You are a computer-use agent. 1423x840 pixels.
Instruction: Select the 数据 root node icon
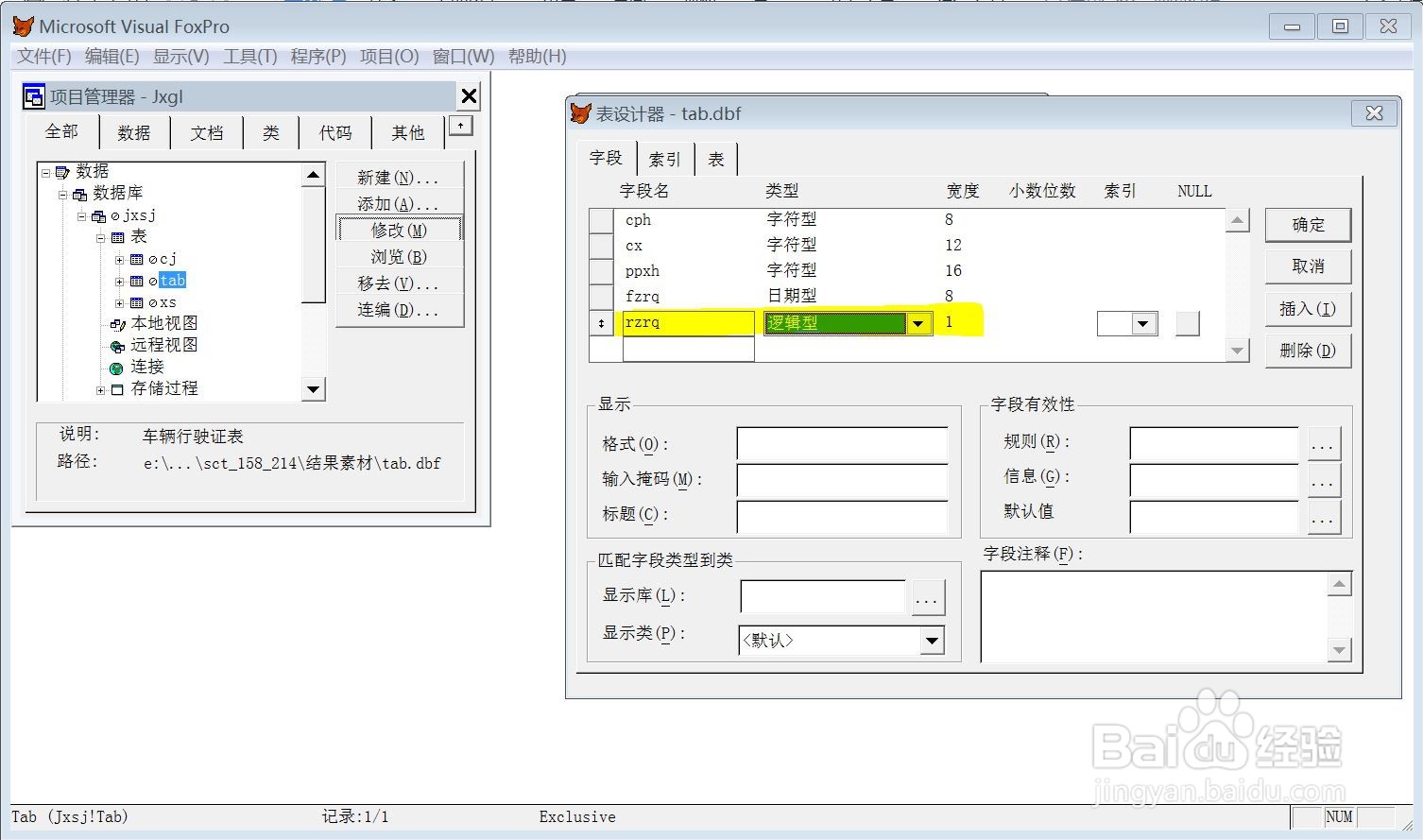(x=62, y=172)
